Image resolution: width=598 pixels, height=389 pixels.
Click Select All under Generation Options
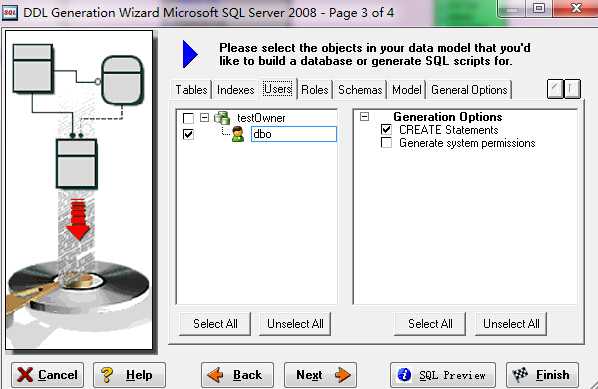430,324
